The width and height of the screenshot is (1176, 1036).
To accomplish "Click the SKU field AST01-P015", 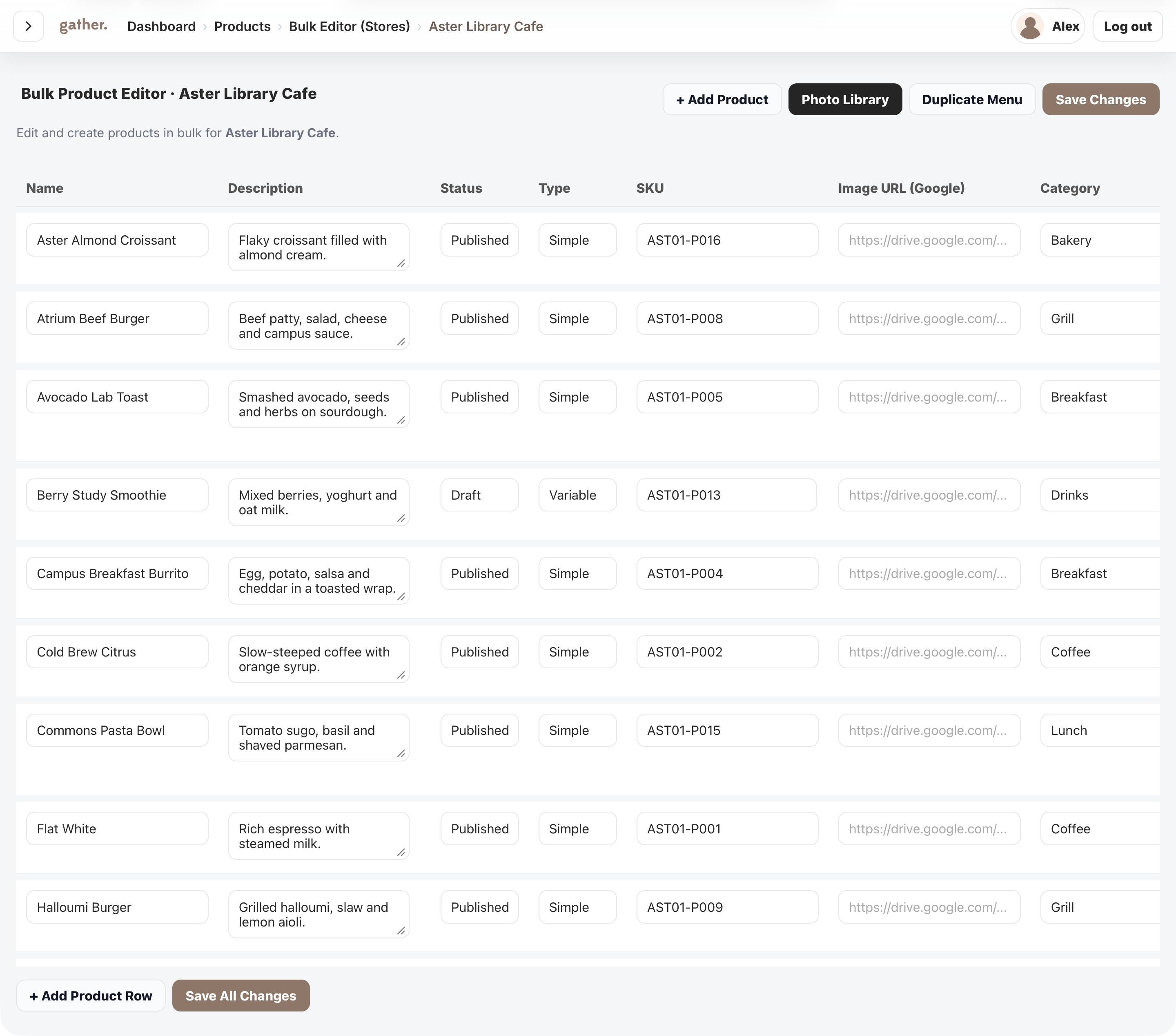I will click(x=727, y=730).
